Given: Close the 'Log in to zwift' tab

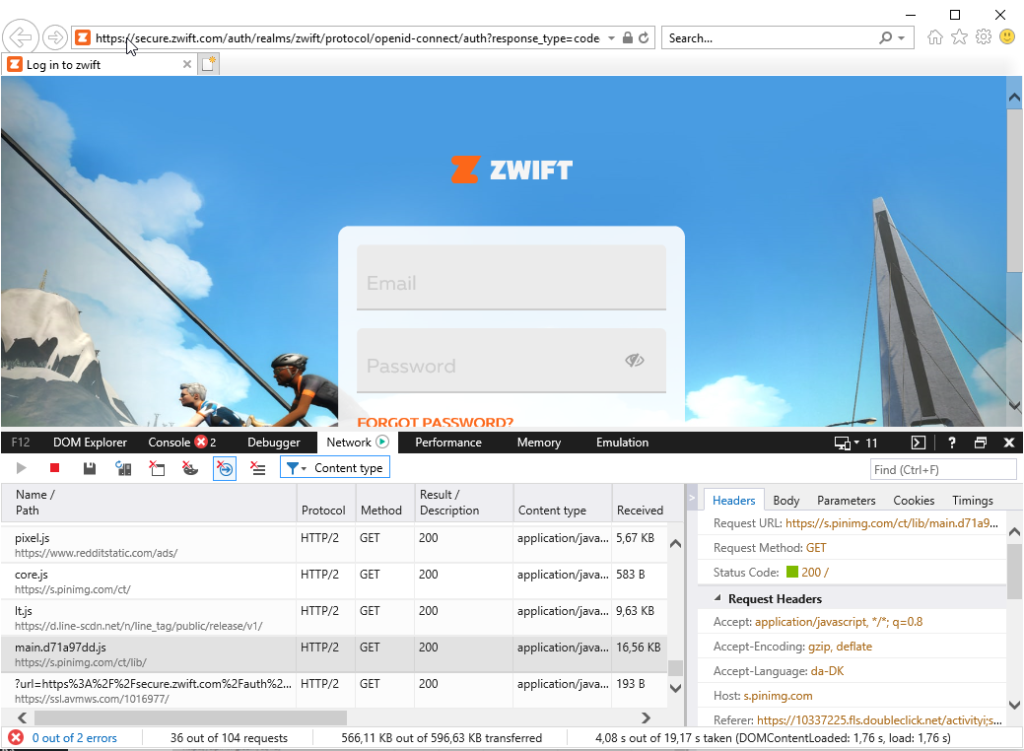Looking at the screenshot, I should click(187, 64).
